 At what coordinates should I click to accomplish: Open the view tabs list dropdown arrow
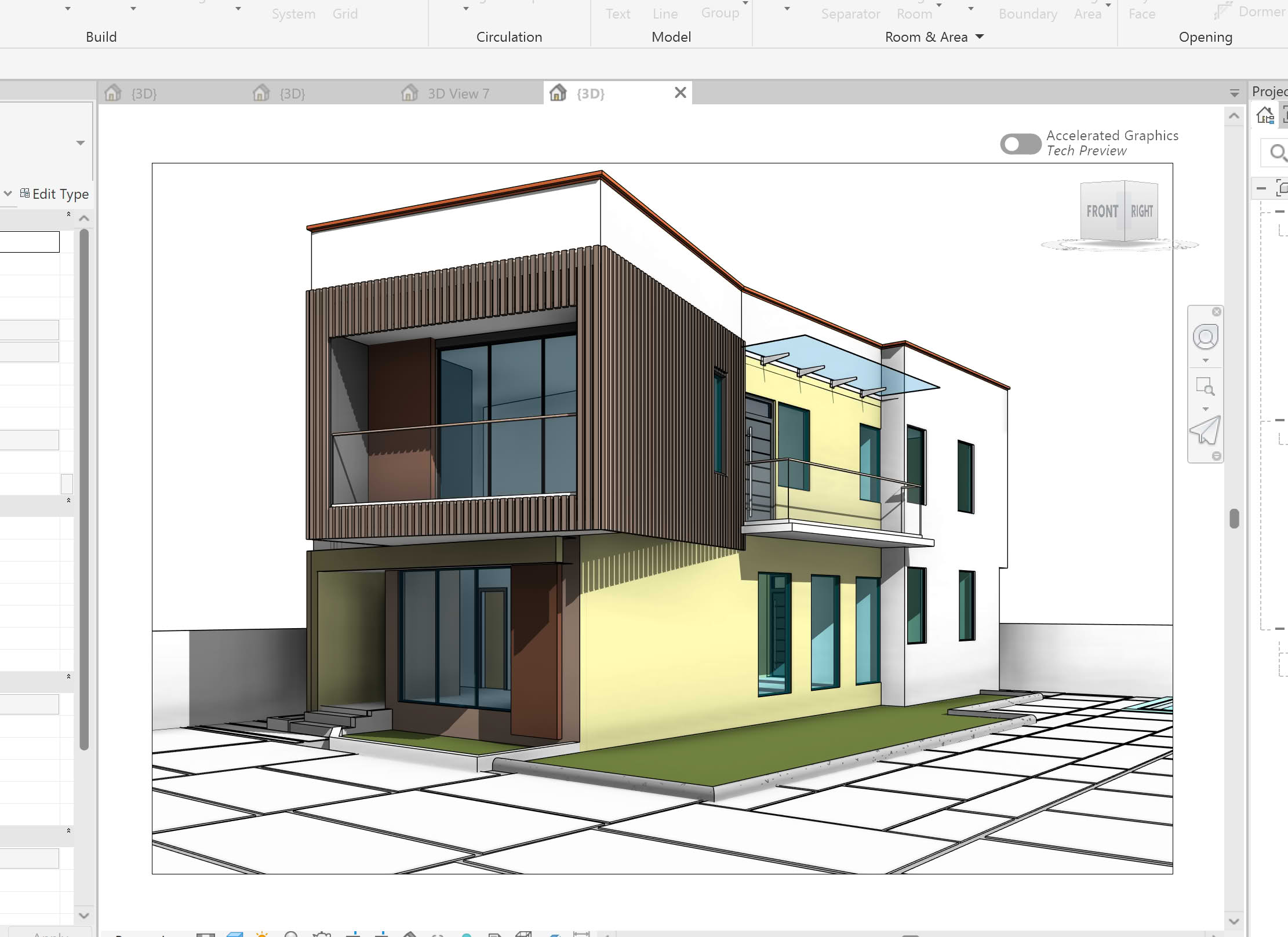[1234, 93]
